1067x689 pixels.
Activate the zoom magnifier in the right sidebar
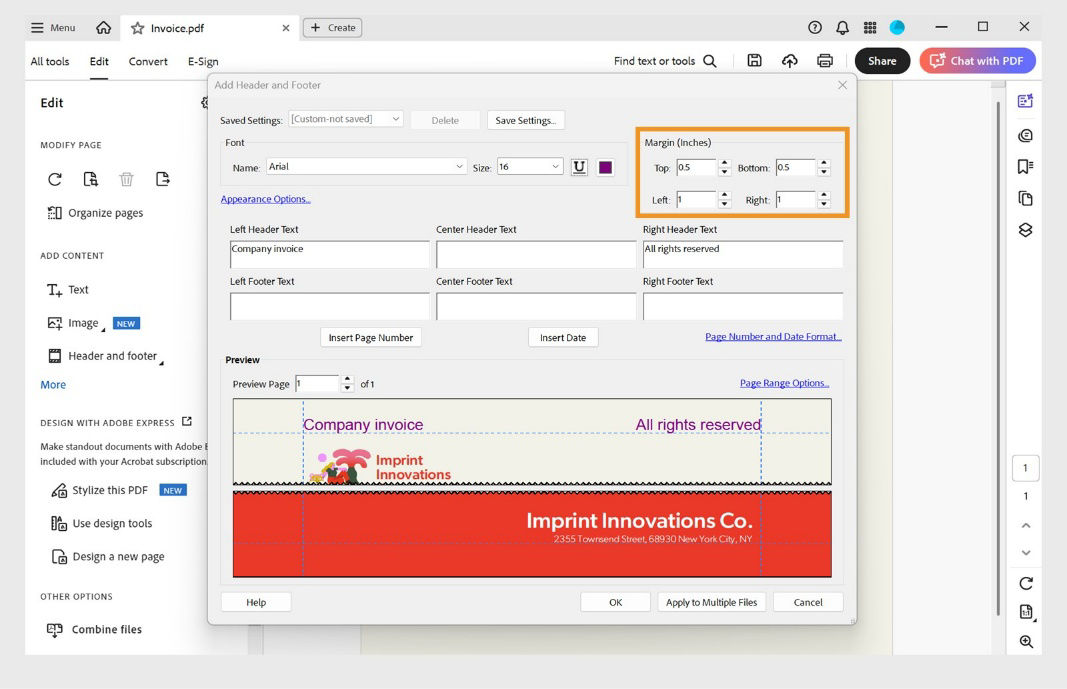(x=1024, y=641)
